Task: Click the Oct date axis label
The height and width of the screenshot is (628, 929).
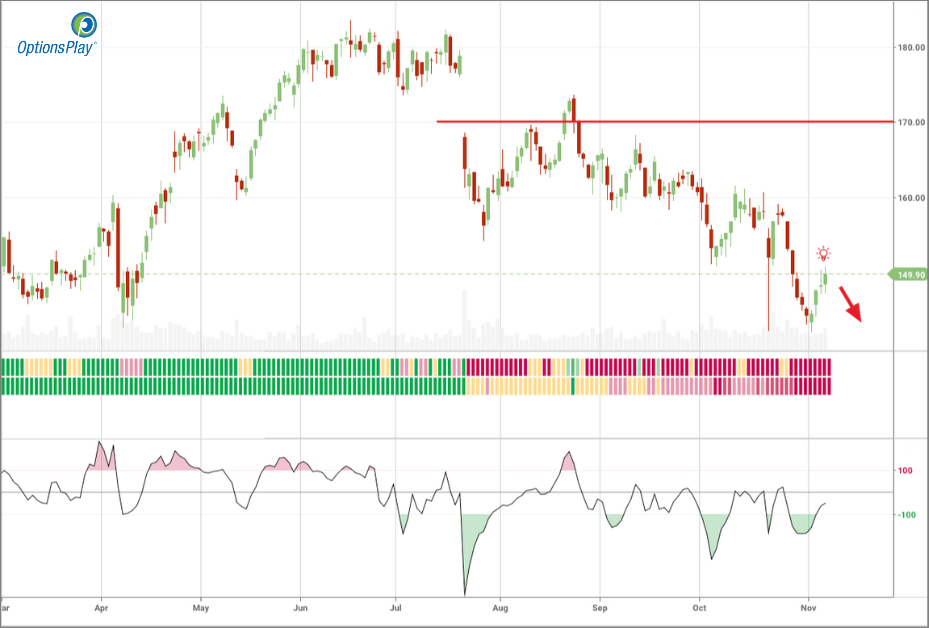Action: [699, 607]
